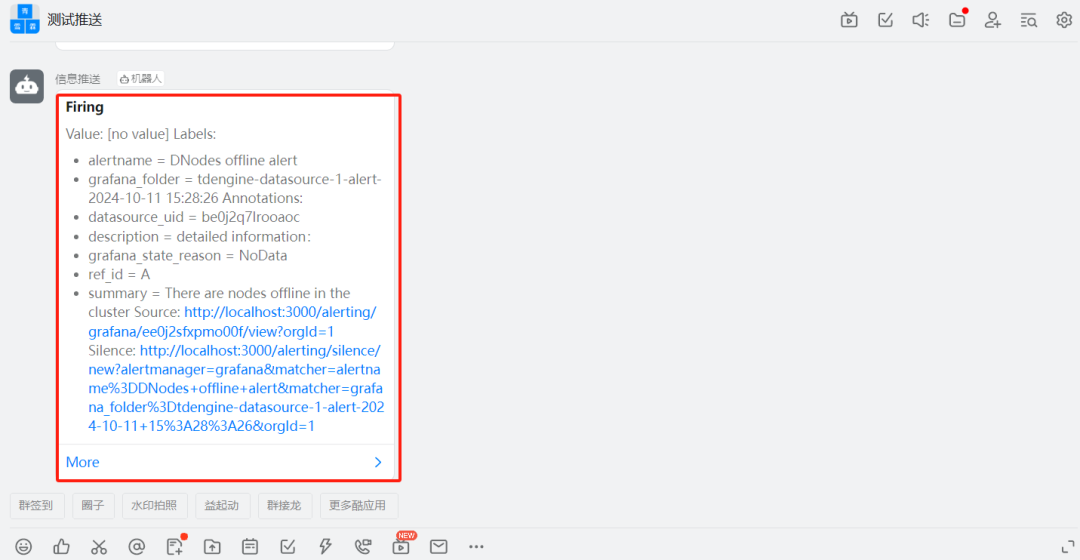This screenshot has height=560, width=1080.
Task: Create a to-do from the input toolbar
Action: 288,547
